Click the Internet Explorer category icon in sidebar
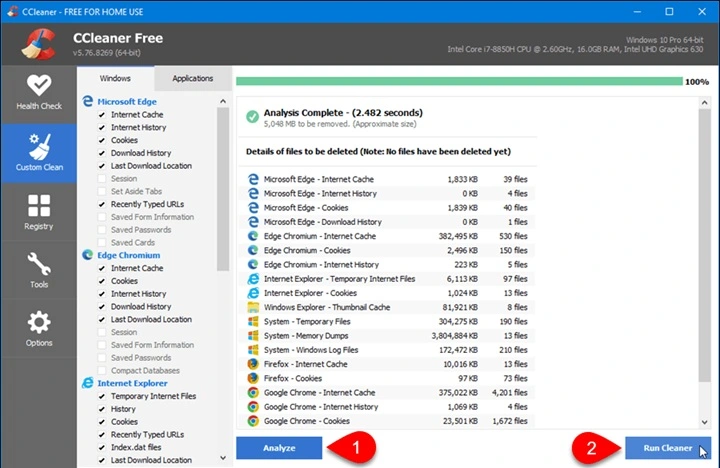The width and height of the screenshot is (720, 468). pos(88,383)
